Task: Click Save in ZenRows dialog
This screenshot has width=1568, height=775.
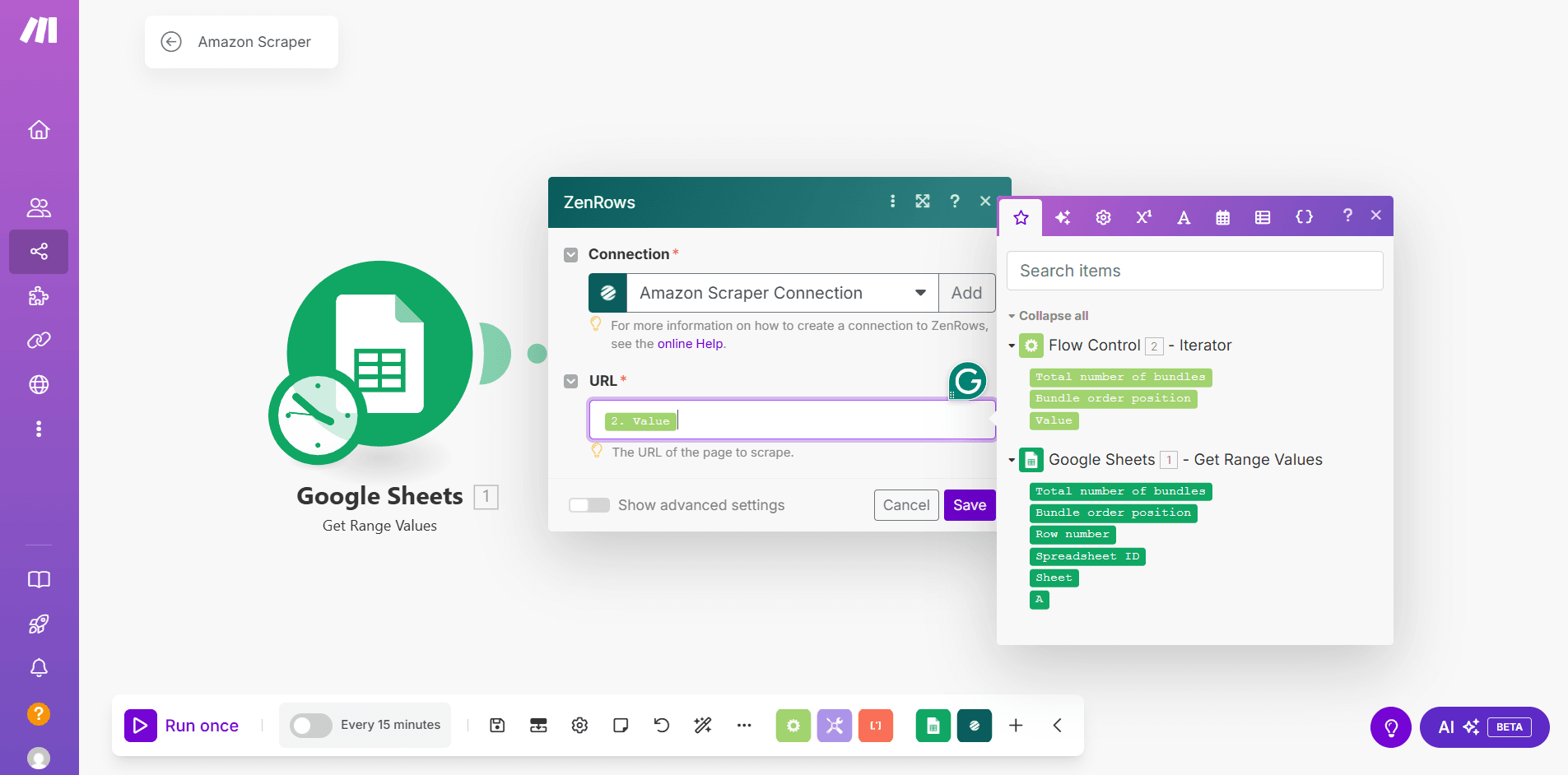Action: click(970, 505)
